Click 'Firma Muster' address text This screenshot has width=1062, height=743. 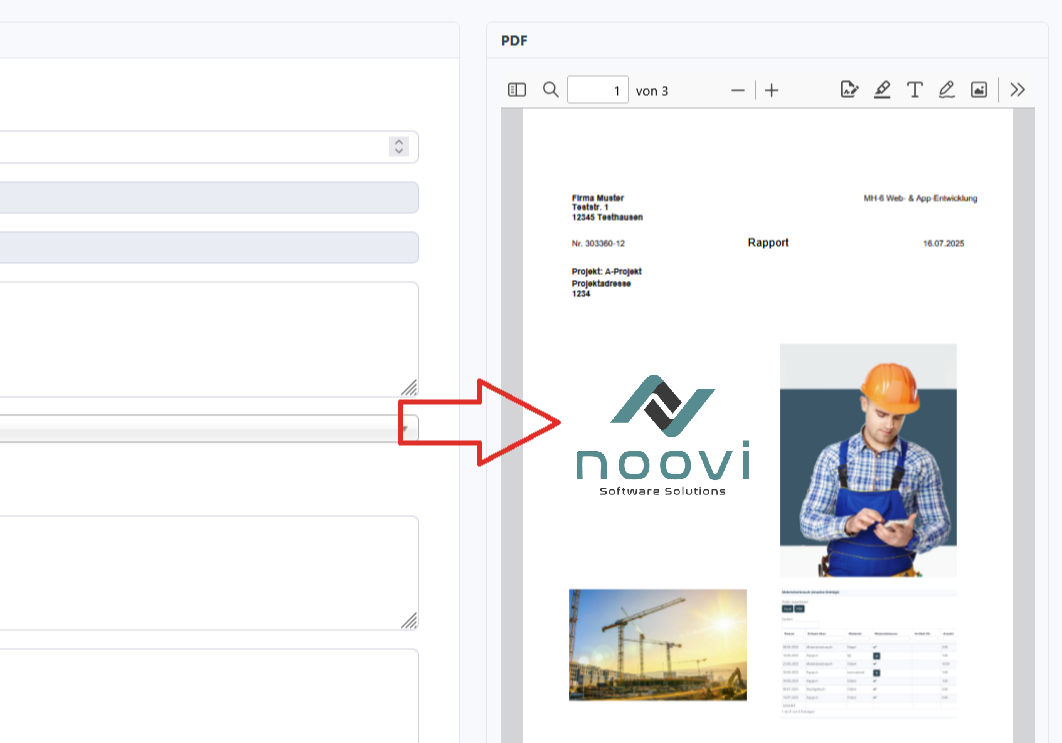pyautogui.click(x=597, y=198)
